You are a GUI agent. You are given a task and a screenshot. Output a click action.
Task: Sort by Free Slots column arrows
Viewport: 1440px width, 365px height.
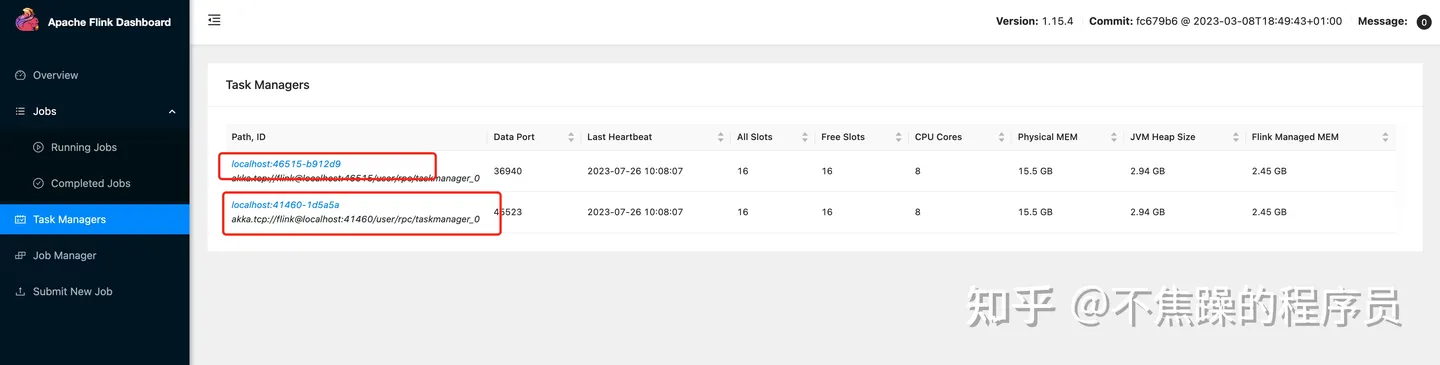click(x=898, y=137)
